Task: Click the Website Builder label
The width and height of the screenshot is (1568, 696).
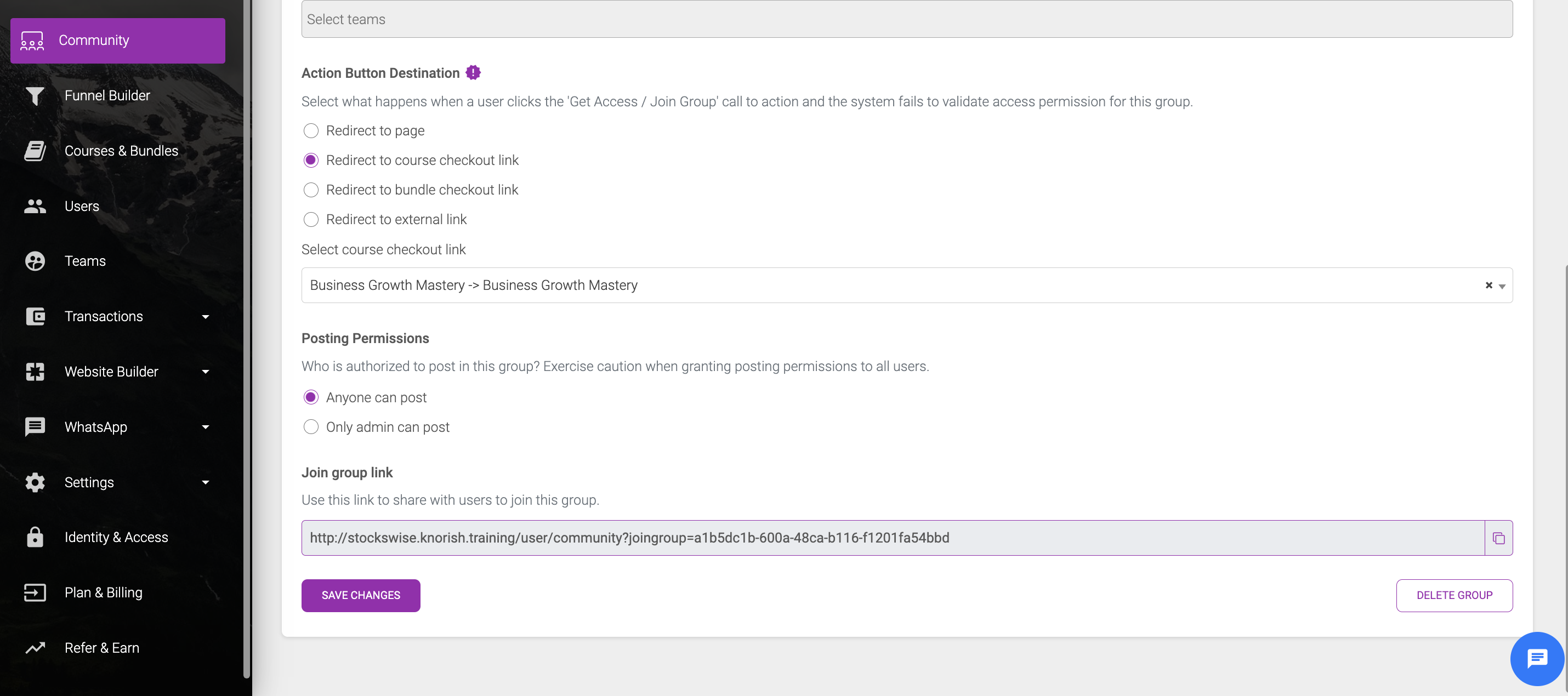Action: [111, 372]
